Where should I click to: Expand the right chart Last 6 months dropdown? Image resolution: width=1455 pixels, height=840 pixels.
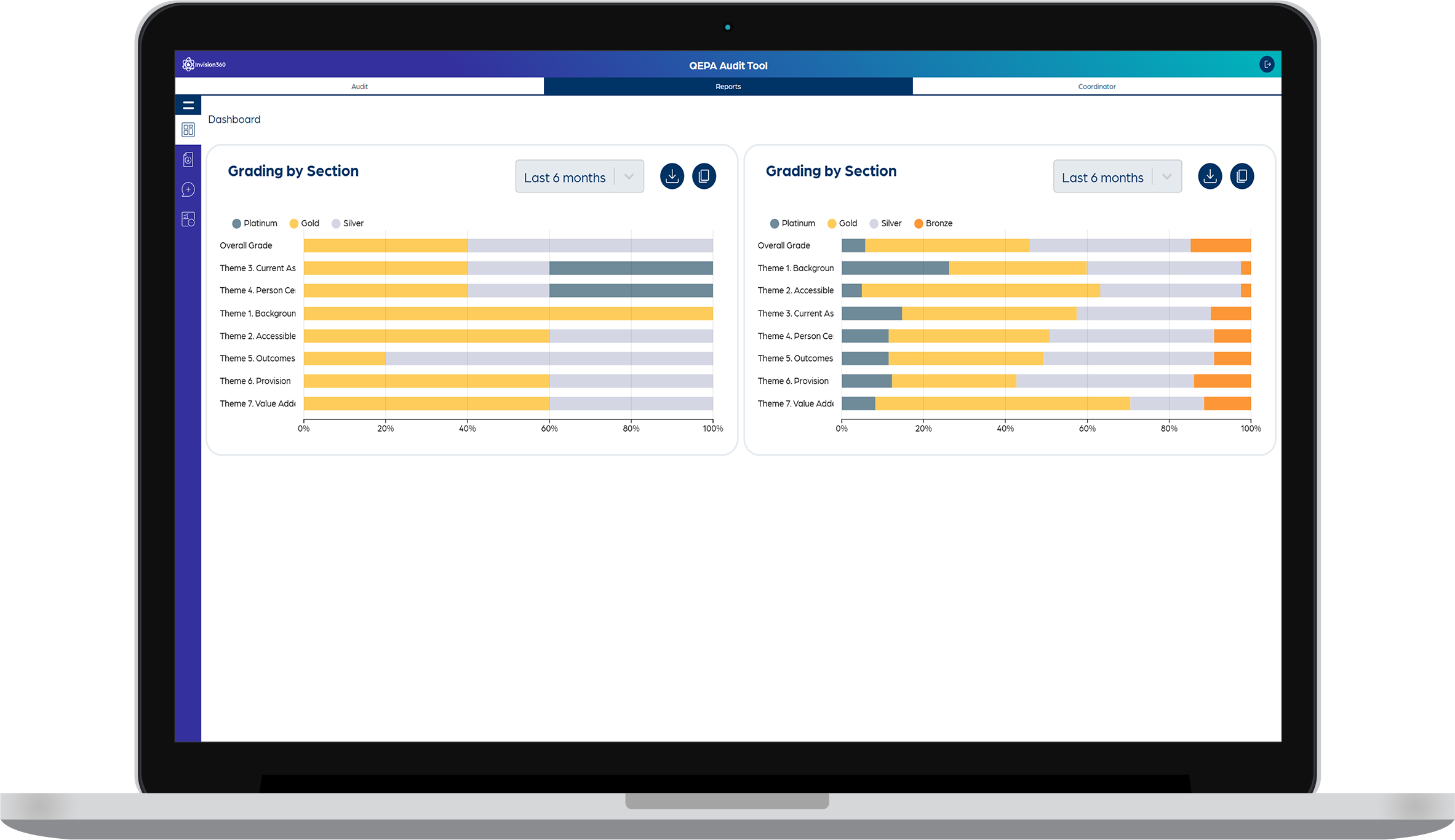coord(1117,177)
